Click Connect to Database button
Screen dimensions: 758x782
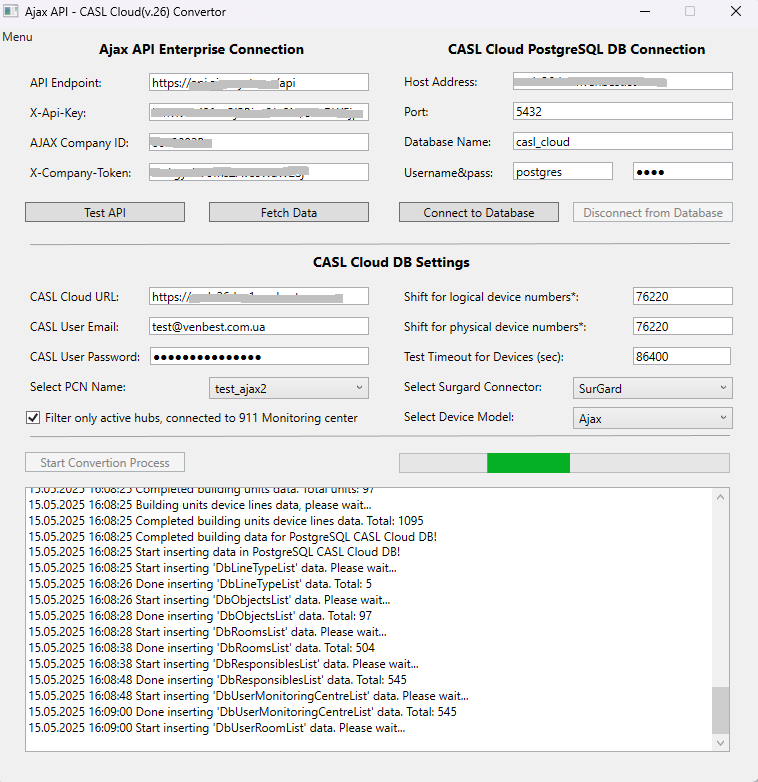coord(479,212)
